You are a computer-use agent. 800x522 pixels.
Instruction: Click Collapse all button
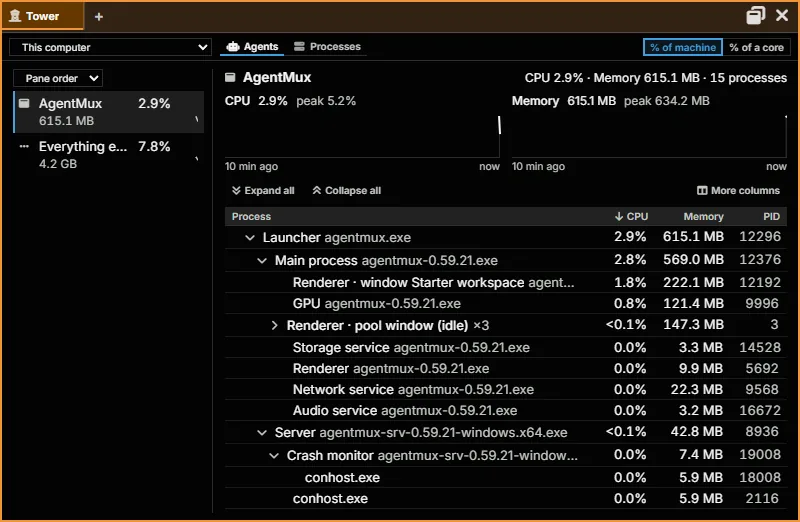point(347,190)
